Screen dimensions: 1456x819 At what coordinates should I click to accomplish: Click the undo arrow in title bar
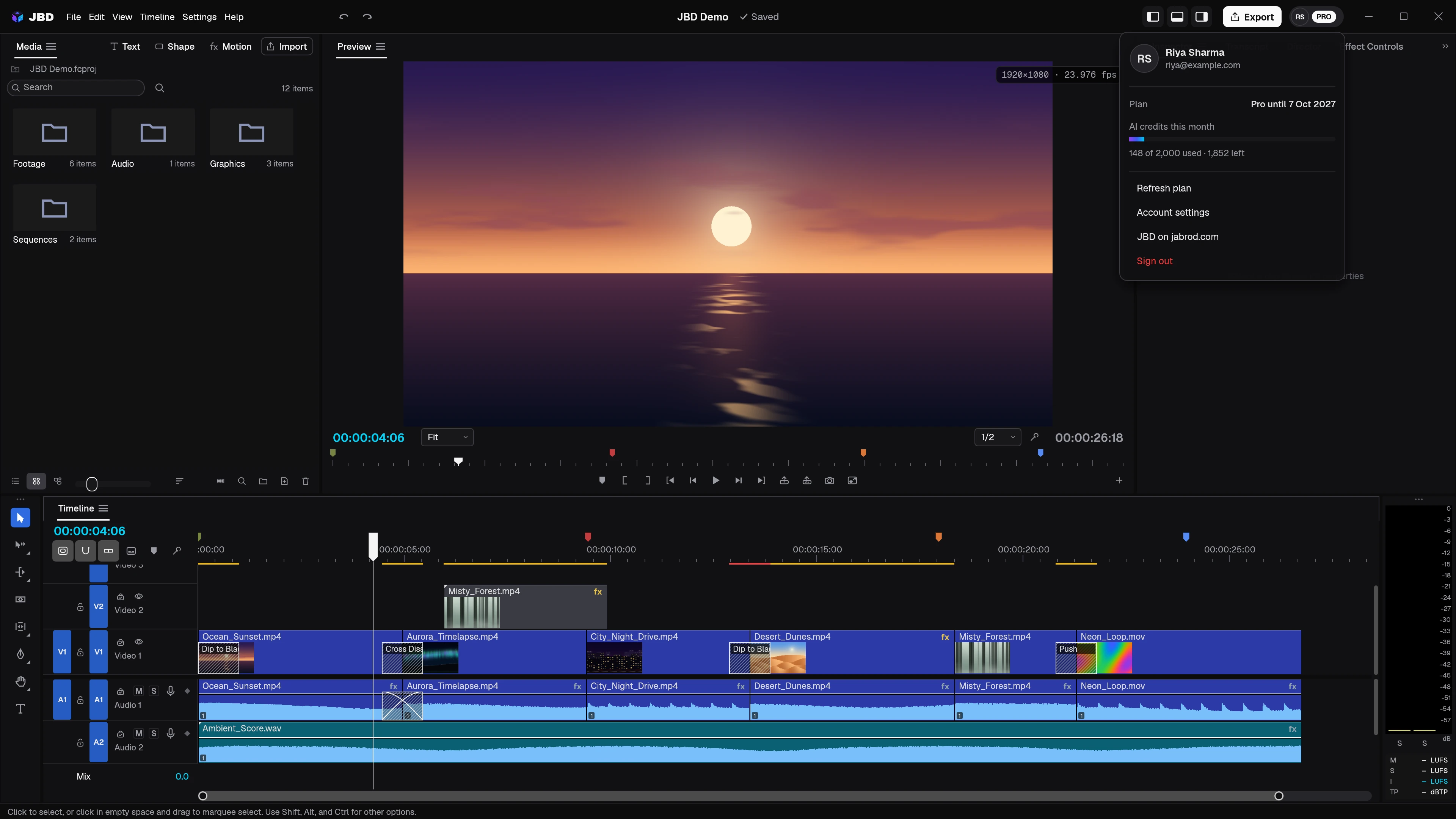[x=344, y=17]
